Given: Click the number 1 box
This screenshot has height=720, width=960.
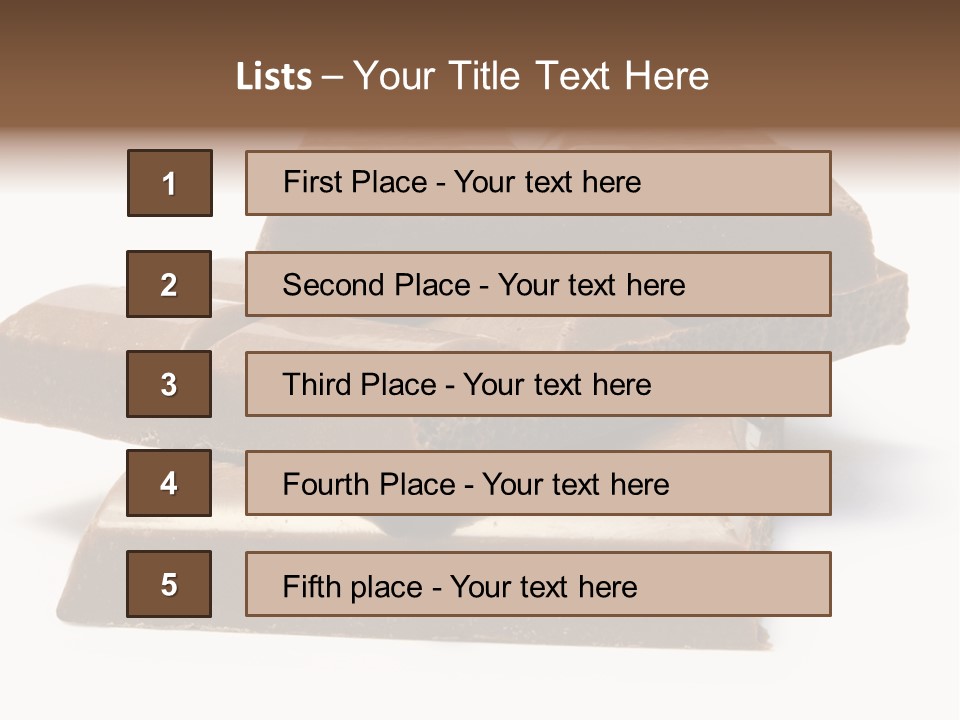Looking at the screenshot, I should (169, 183).
